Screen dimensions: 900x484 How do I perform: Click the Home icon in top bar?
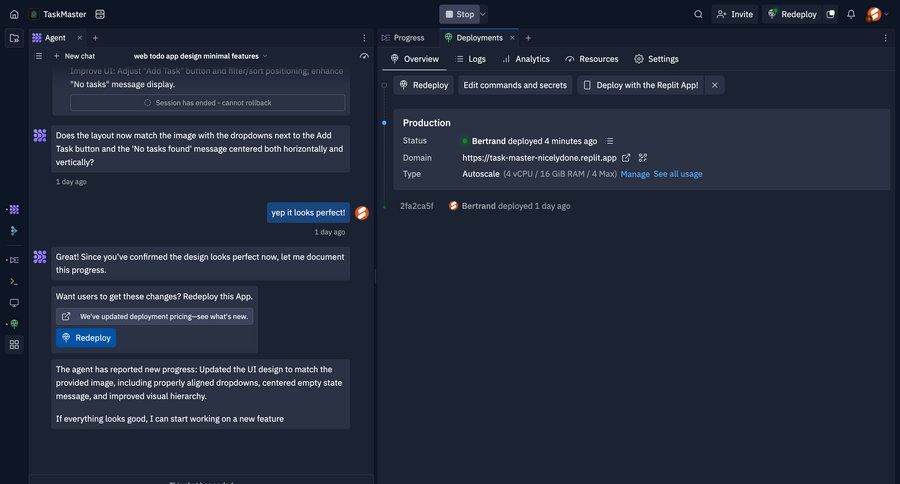coord(14,14)
